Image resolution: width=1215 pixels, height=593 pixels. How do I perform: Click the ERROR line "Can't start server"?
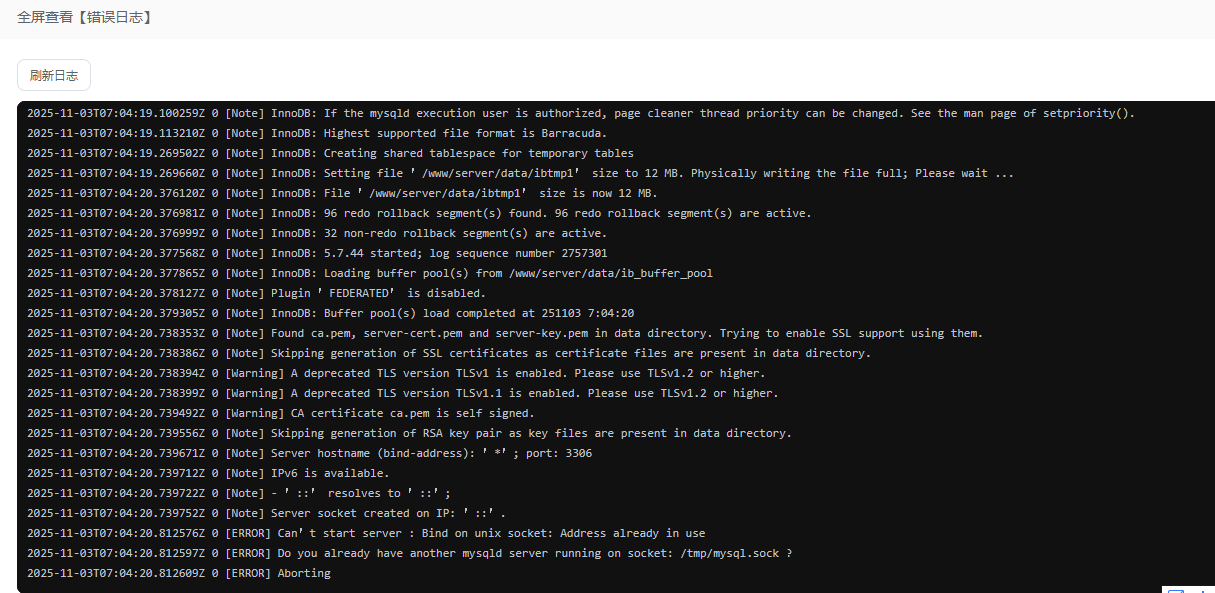click(x=491, y=533)
